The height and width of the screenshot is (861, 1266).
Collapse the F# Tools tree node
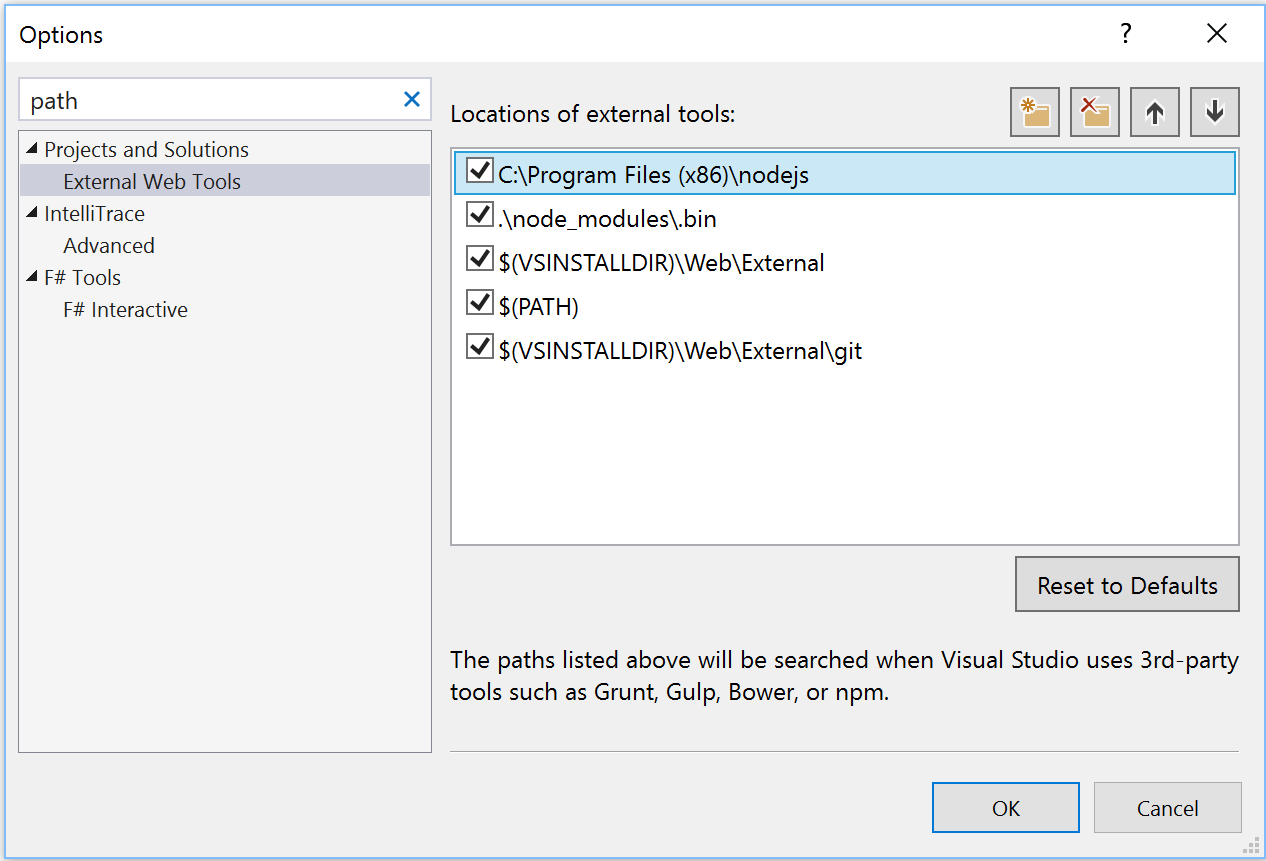pos(33,279)
